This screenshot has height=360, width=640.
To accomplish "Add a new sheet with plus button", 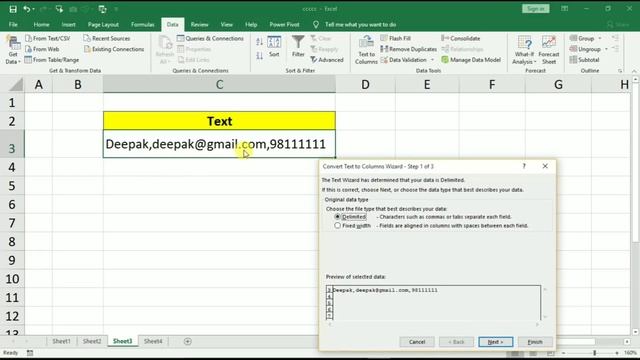I will tap(187, 341).
